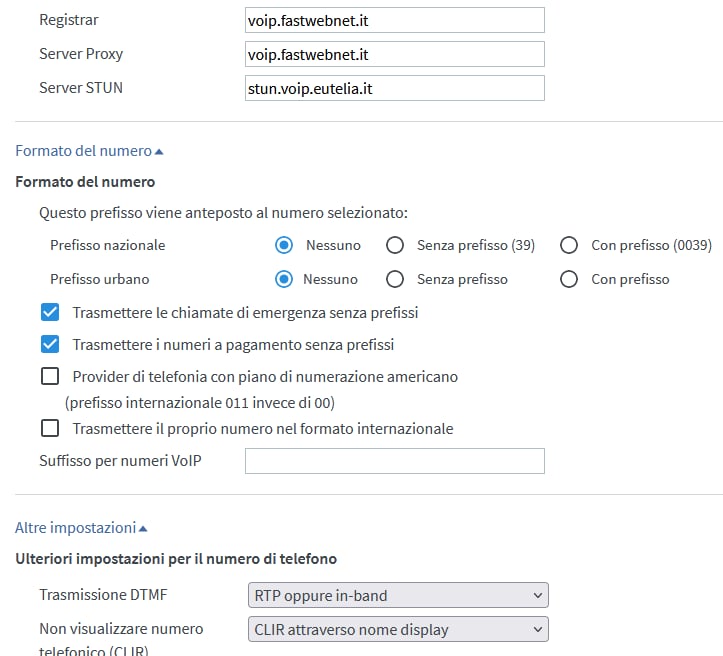Enable American numbering plan provider checkbox
The width and height of the screenshot is (723, 656).
[50, 376]
